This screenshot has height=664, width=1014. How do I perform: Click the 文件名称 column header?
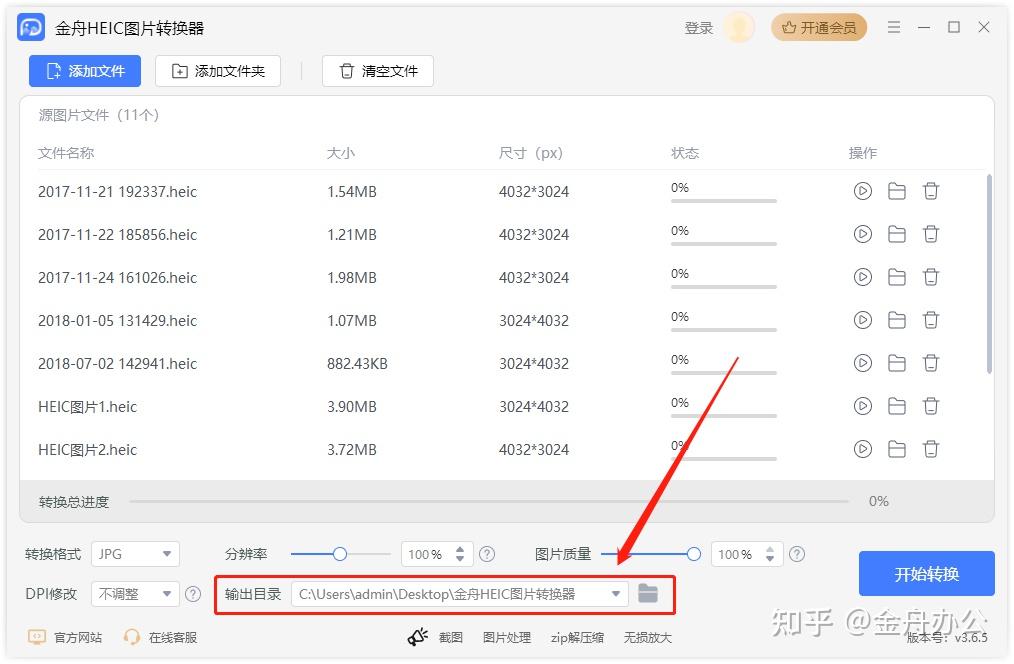click(x=66, y=153)
